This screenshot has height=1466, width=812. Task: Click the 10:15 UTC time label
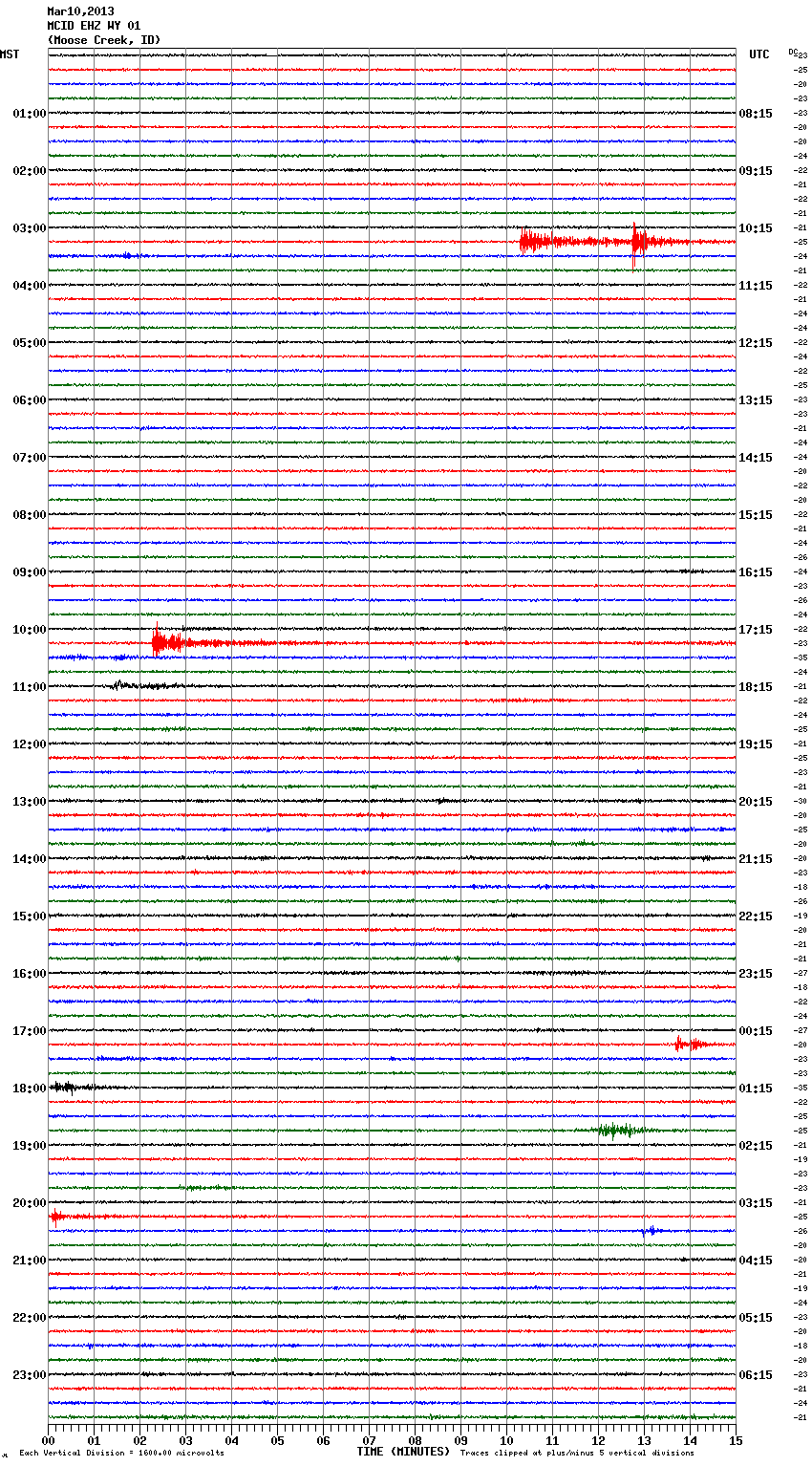click(756, 228)
